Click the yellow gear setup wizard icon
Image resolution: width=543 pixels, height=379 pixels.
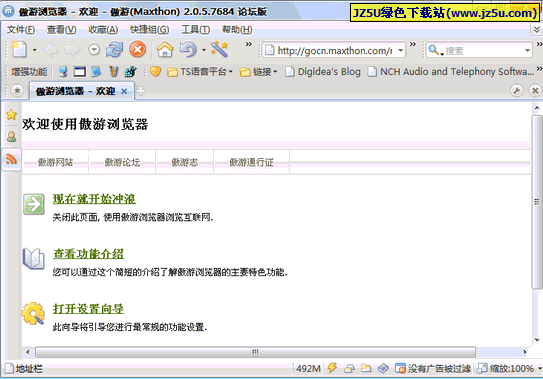33,314
